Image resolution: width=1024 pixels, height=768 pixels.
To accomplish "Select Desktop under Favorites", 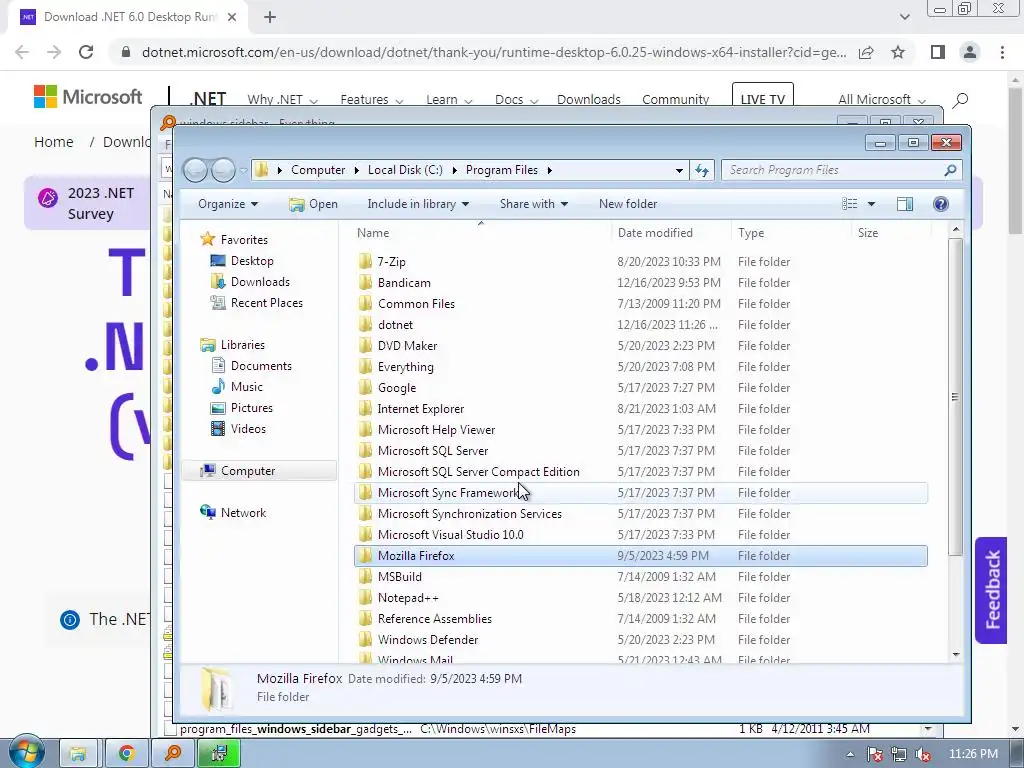I will [251, 261].
